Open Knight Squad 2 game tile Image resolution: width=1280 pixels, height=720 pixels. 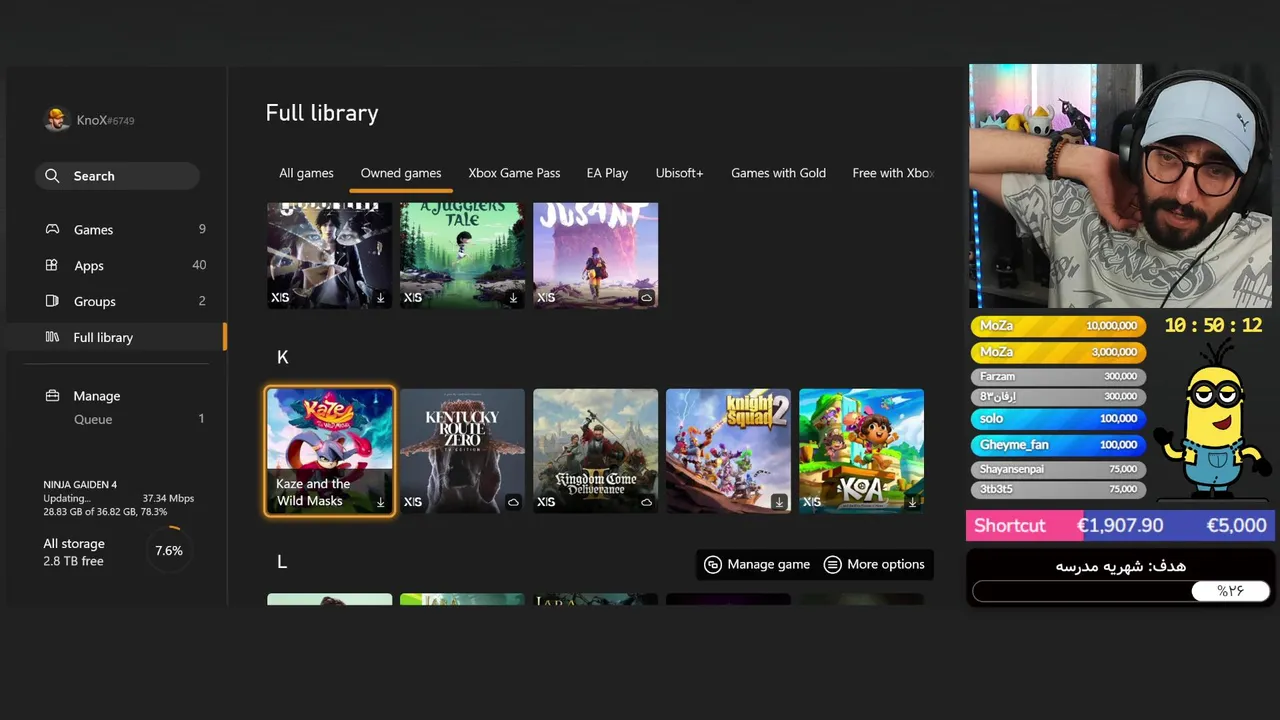[x=728, y=451]
